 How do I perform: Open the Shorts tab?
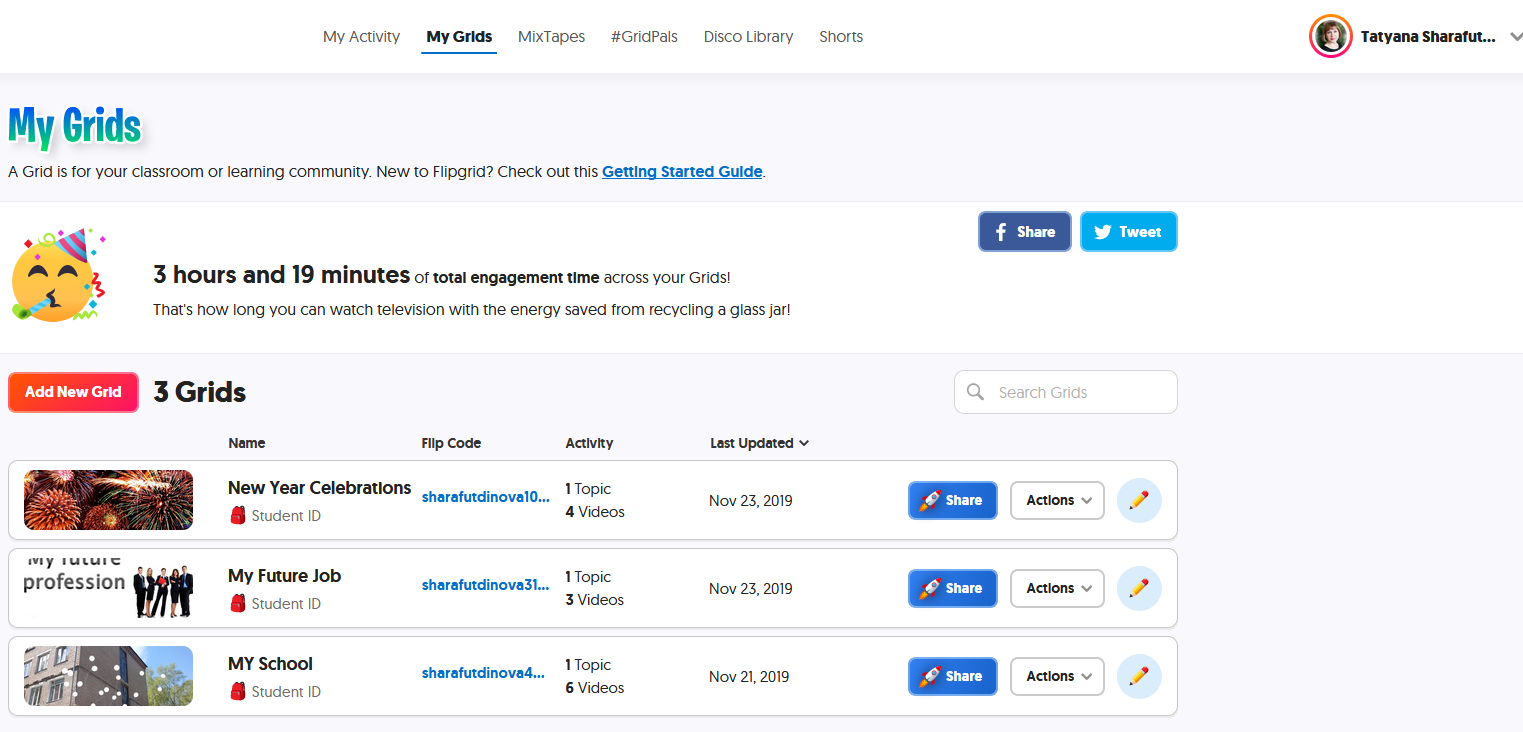(841, 37)
